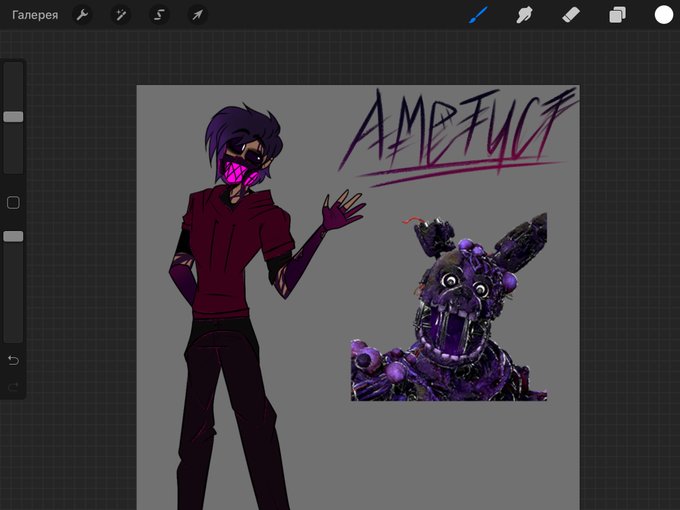Click the brush size slider handle
The height and width of the screenshot is (510, 680).
click(x=13, y=117)
